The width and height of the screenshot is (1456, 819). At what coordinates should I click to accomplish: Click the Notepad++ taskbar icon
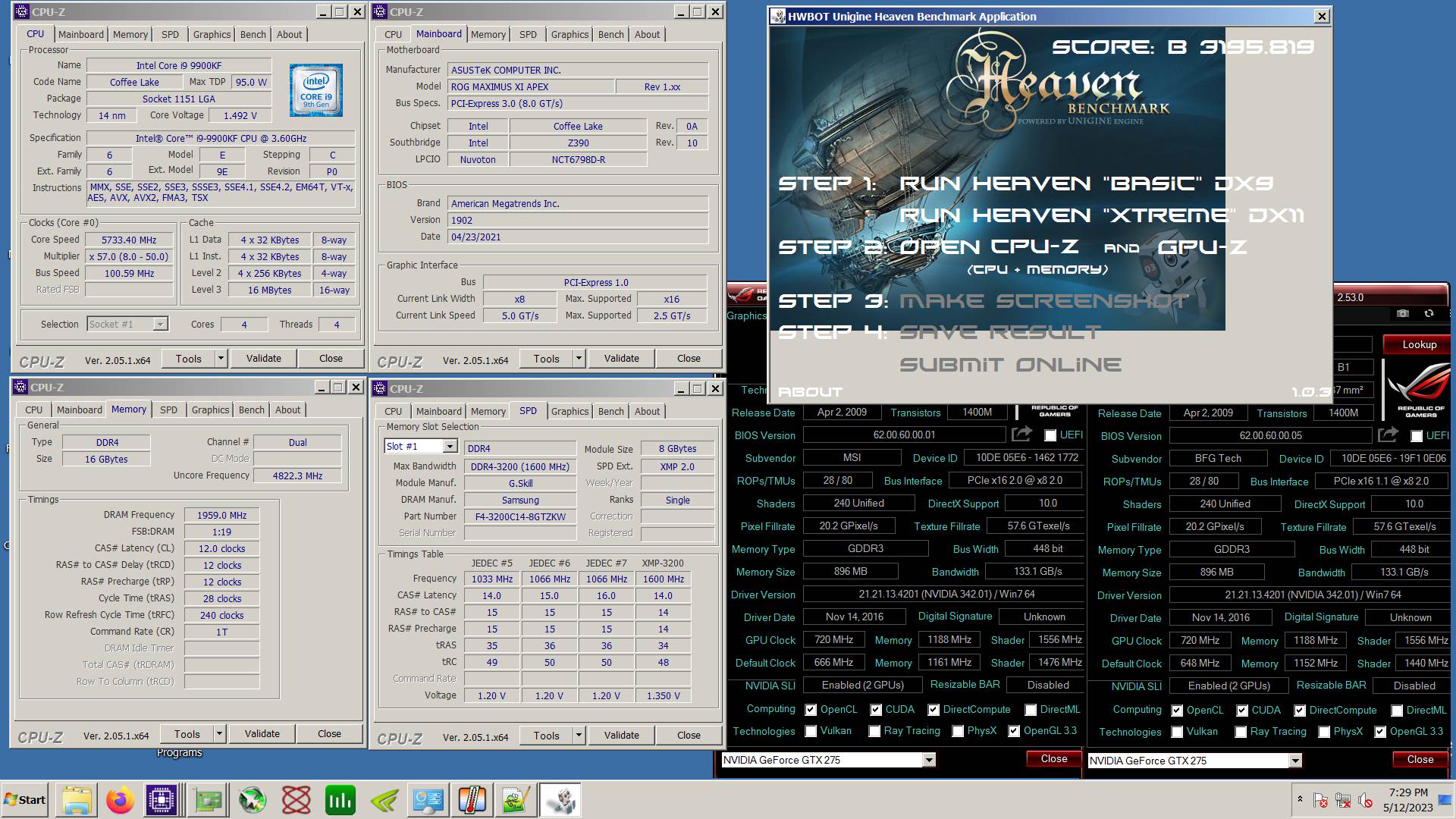tap(516, 800)
